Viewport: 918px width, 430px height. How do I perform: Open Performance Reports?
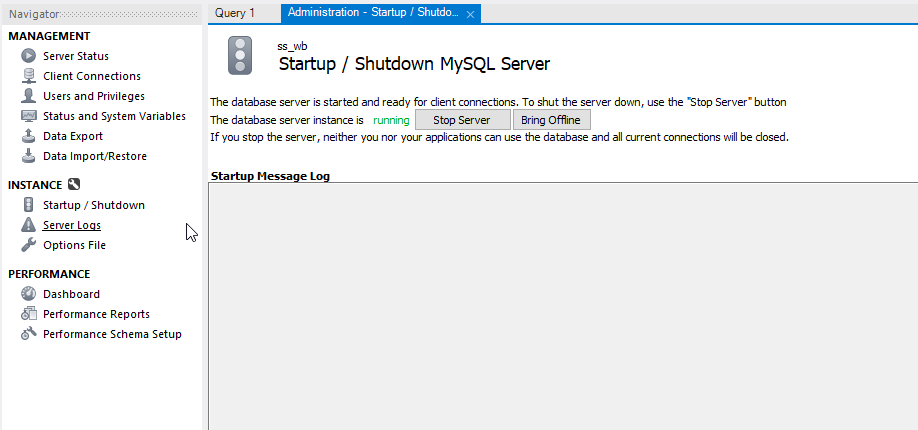[97, 314]
